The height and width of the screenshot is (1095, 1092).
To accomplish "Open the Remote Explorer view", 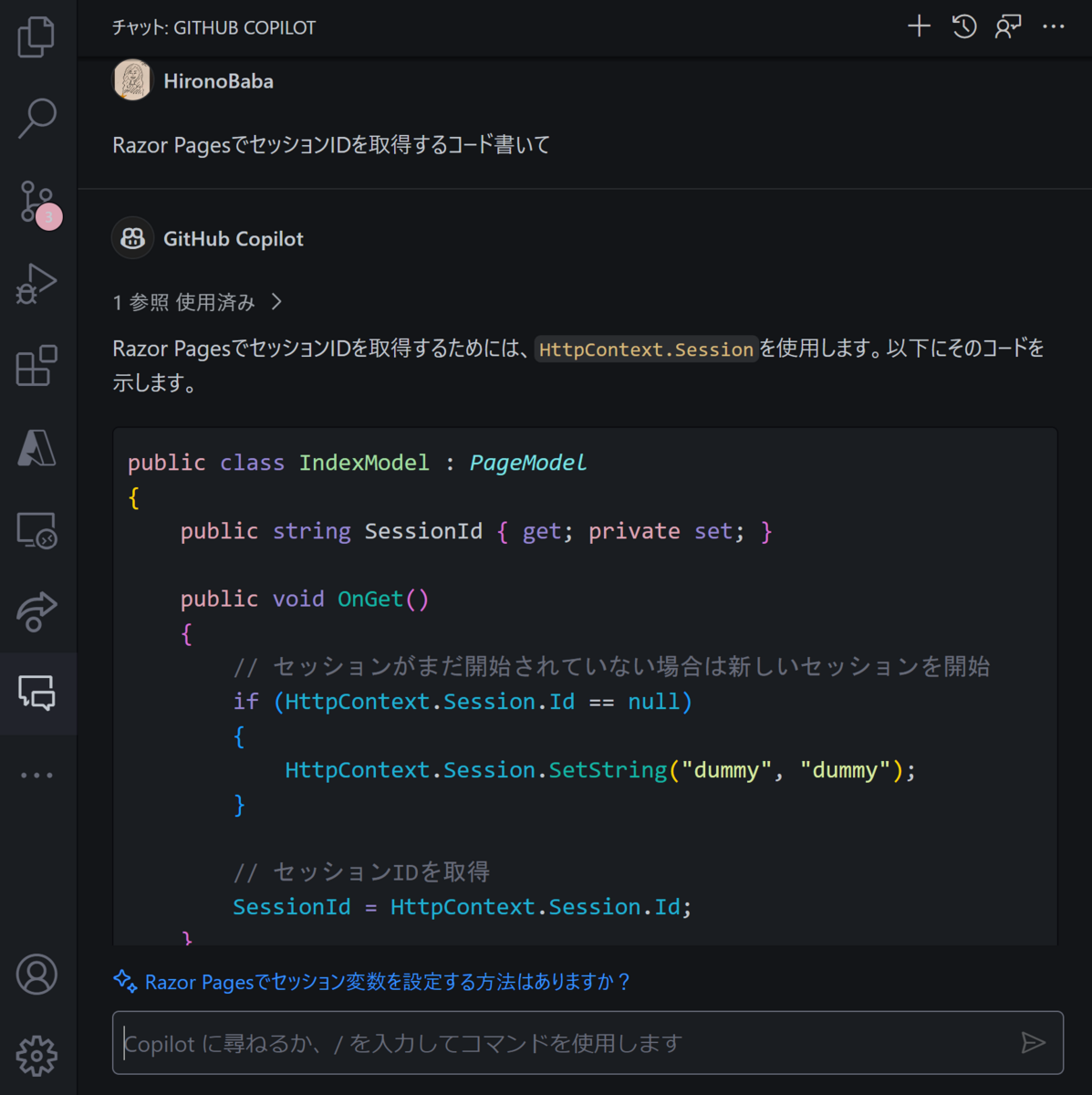I will (x=36, y=529).
